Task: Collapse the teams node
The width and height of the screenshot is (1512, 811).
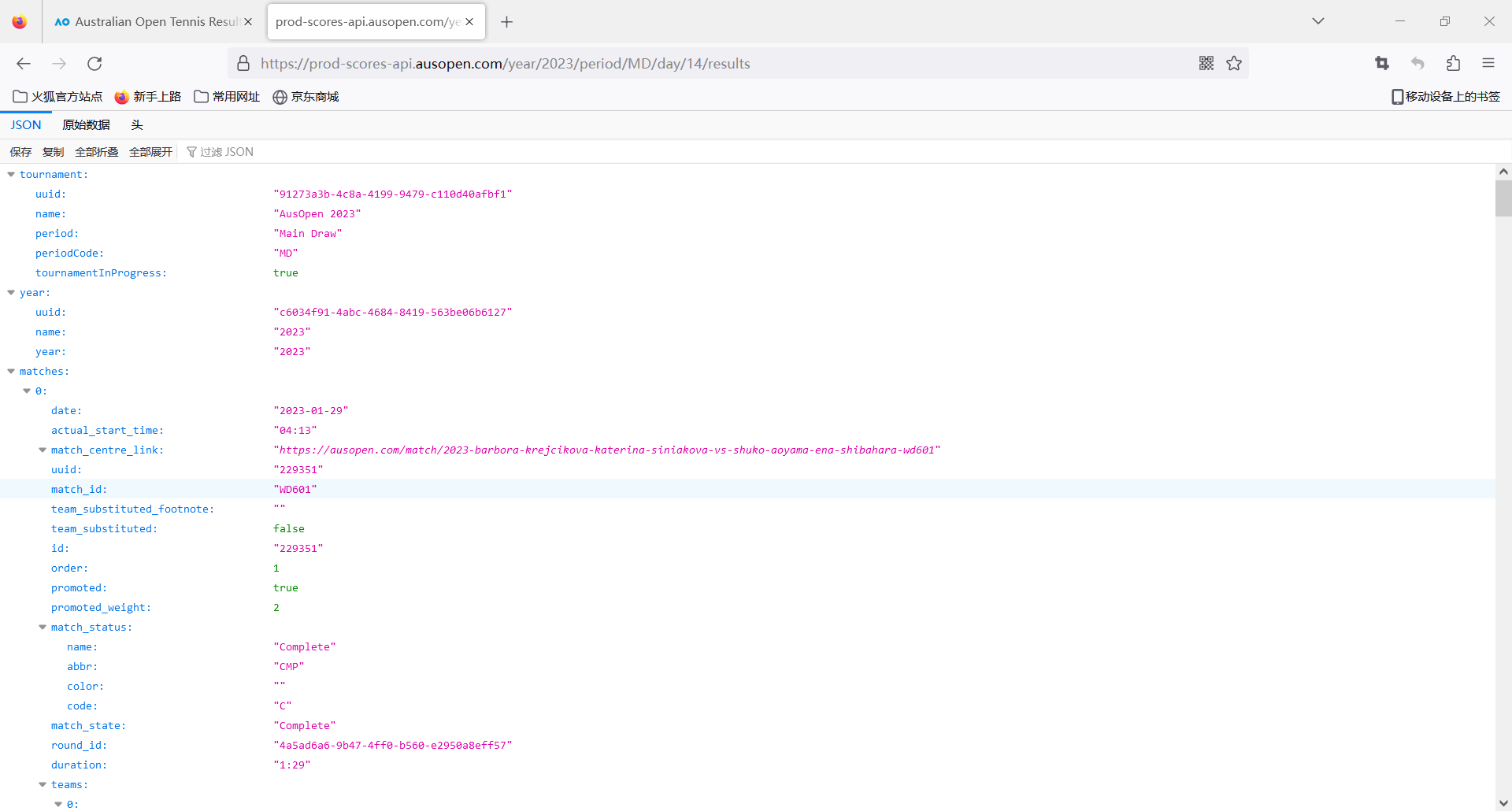Action: (x=43, y=785)
